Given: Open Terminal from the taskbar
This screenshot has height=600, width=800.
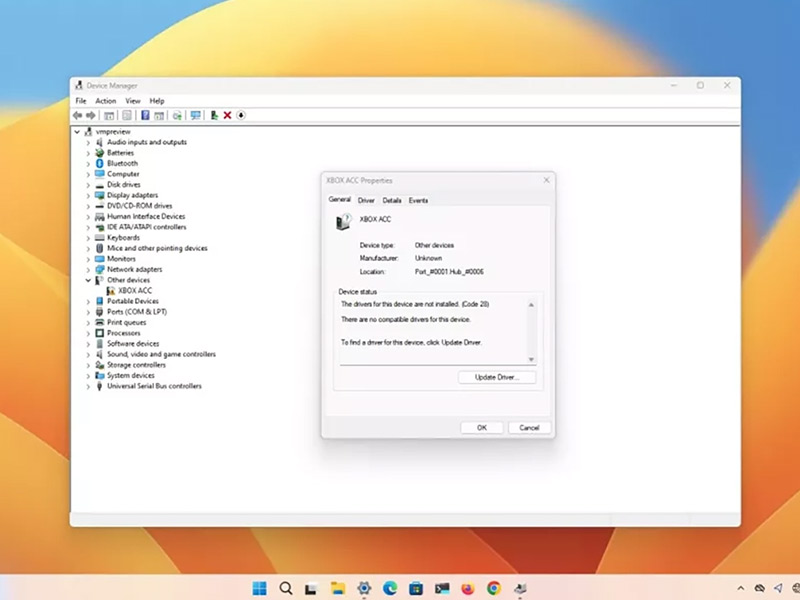Looking at the screenshot, I should [442, 588].
